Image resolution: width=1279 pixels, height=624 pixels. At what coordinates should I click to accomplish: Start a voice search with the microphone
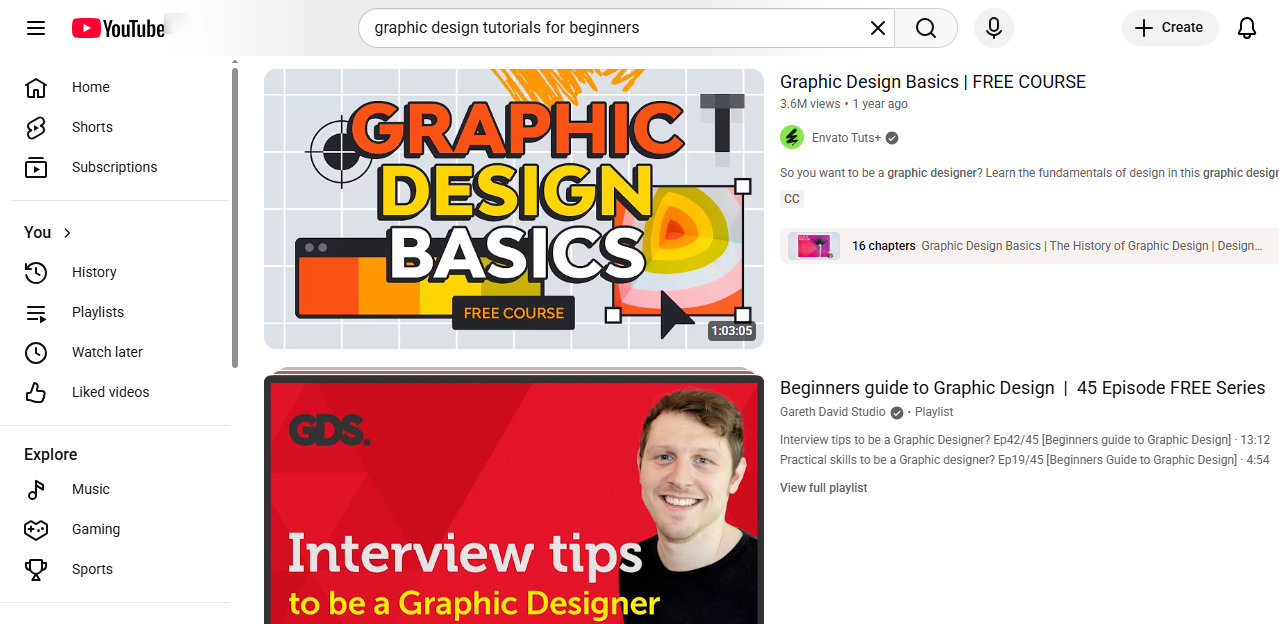pyautogui.click(x=993, y=28)
